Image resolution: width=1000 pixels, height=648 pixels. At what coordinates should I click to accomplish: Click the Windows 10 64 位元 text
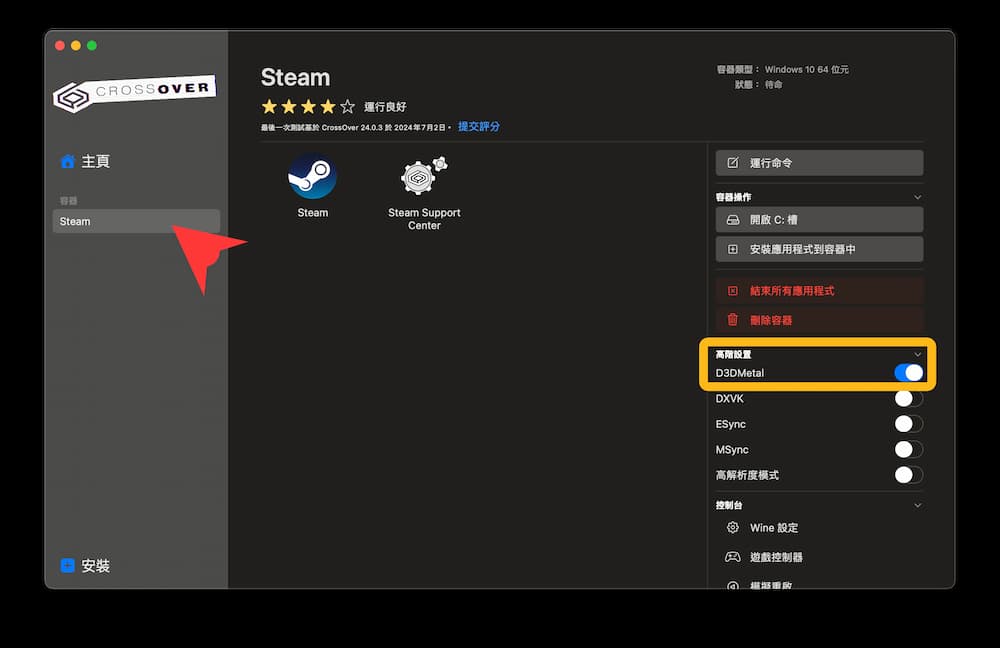tap(806, 70)
